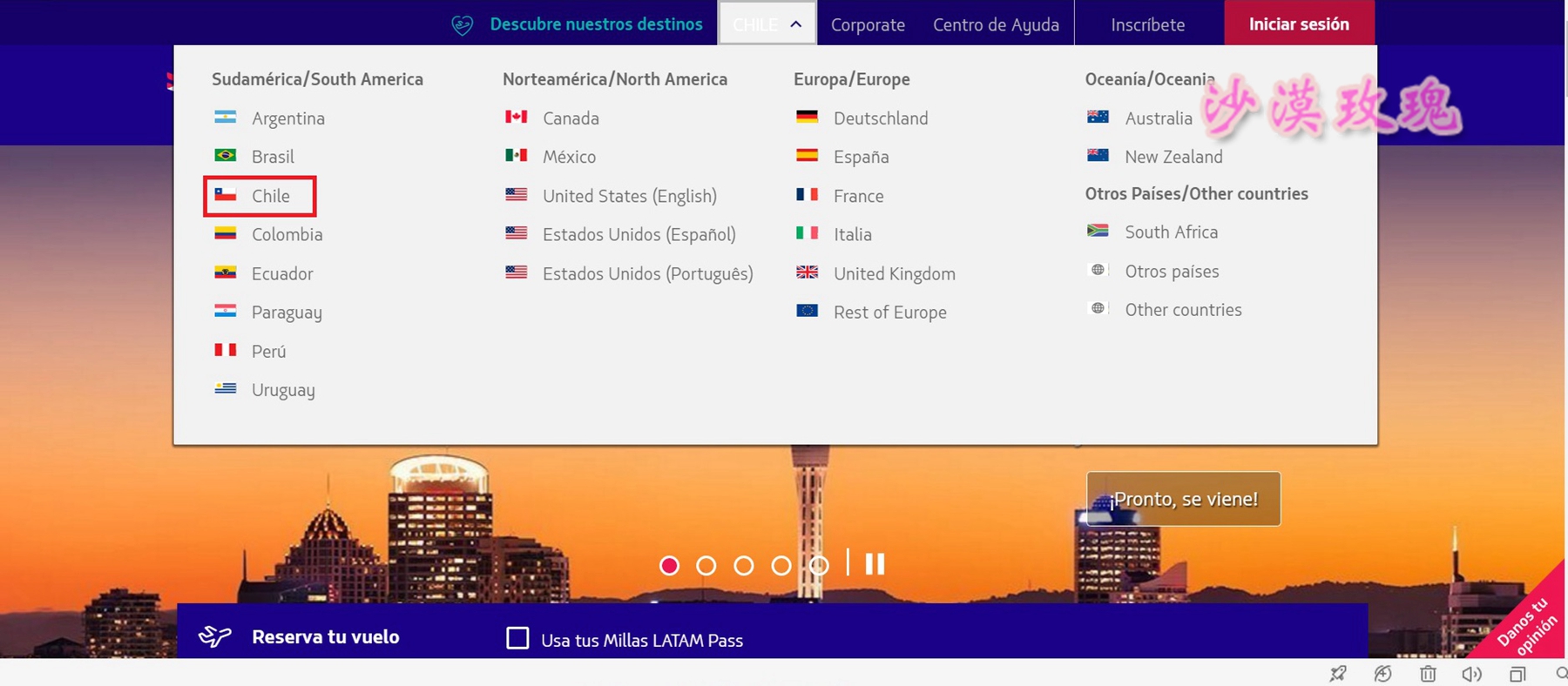
Task: Click the United Kingdom flag icon
Action: tap(808, 272)
